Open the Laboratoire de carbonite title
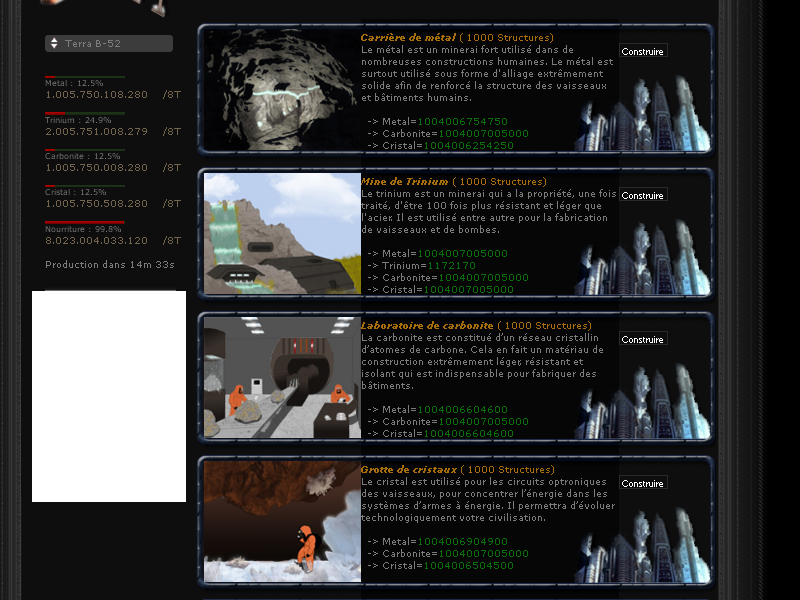This screenshot has width=800, height=600. (427, 325)
